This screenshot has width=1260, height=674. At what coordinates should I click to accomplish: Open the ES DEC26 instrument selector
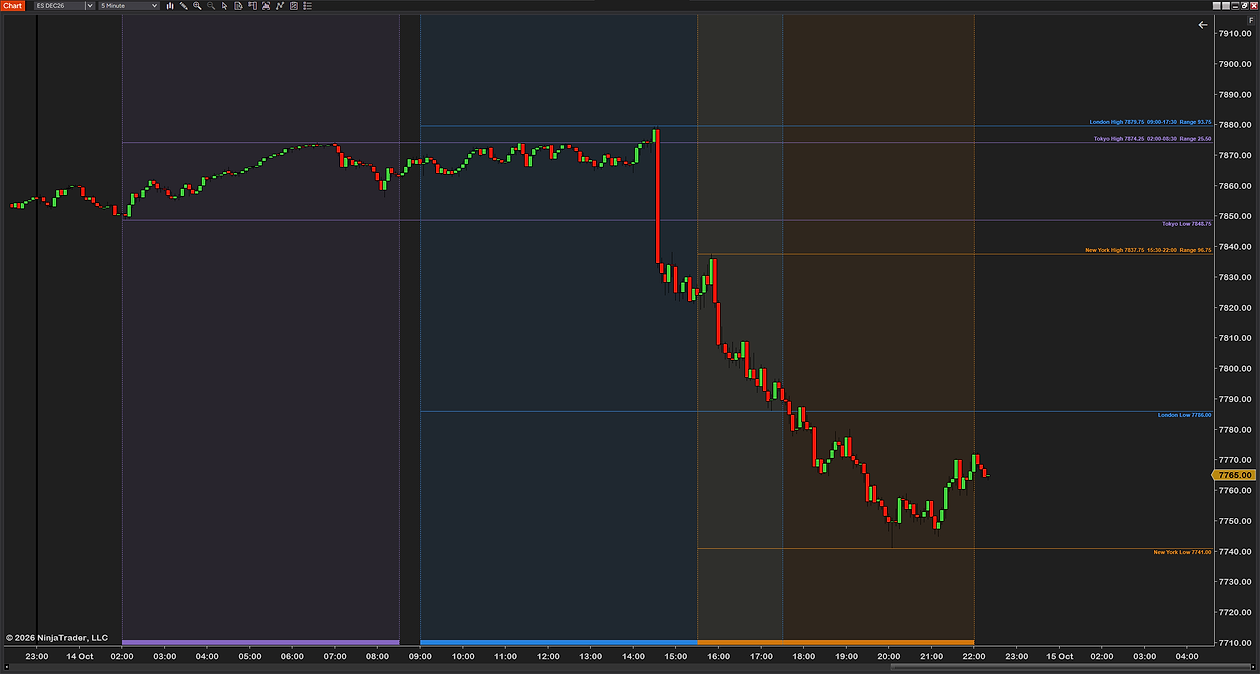(x=58, y=6)
